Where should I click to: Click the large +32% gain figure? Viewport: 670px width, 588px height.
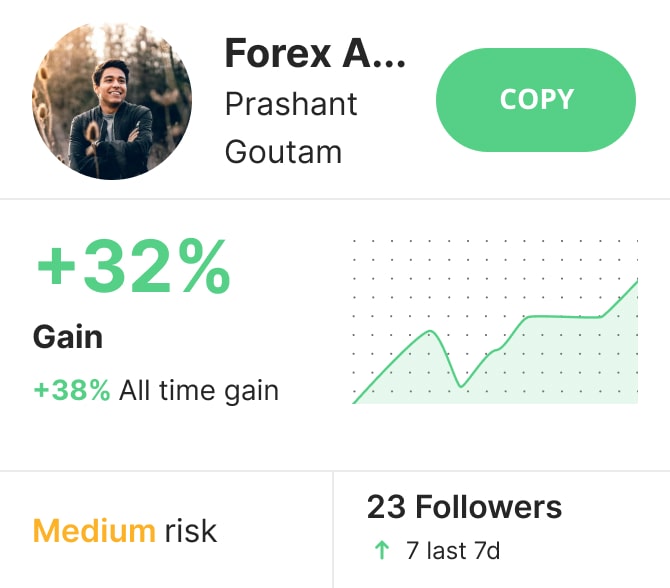(x=133, y=269)
